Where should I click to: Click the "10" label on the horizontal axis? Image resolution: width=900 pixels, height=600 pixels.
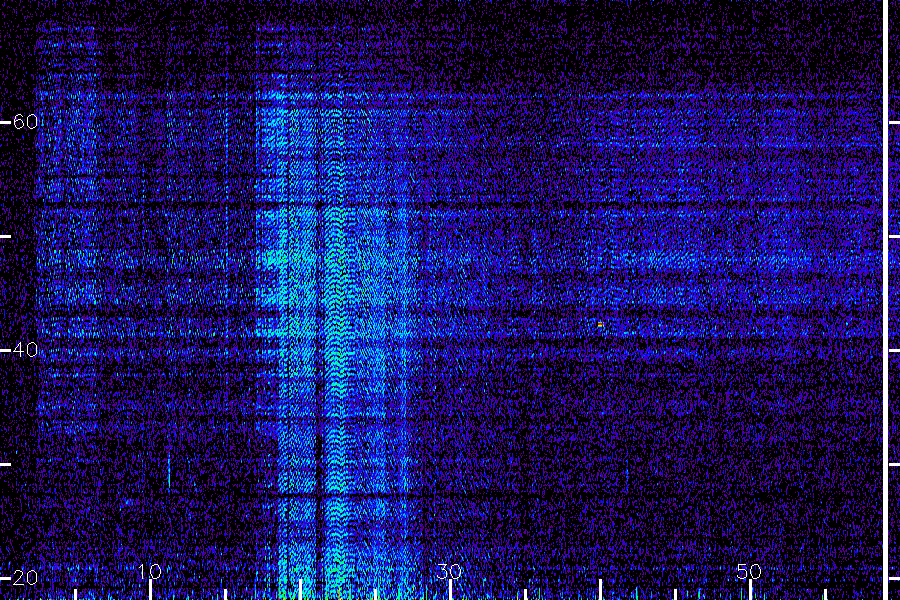click(150, 571)
